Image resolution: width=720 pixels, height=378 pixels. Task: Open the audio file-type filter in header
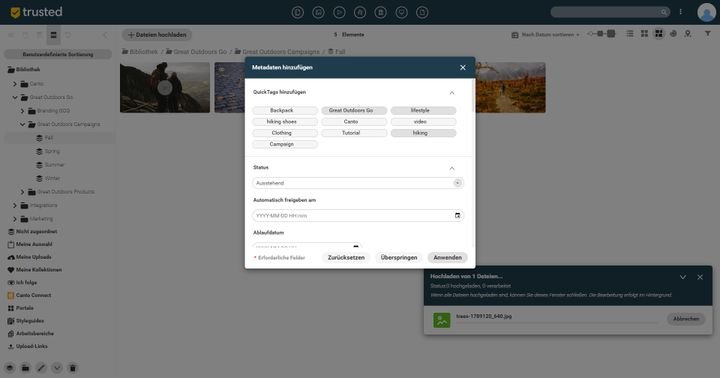click(x=360, y=12)
